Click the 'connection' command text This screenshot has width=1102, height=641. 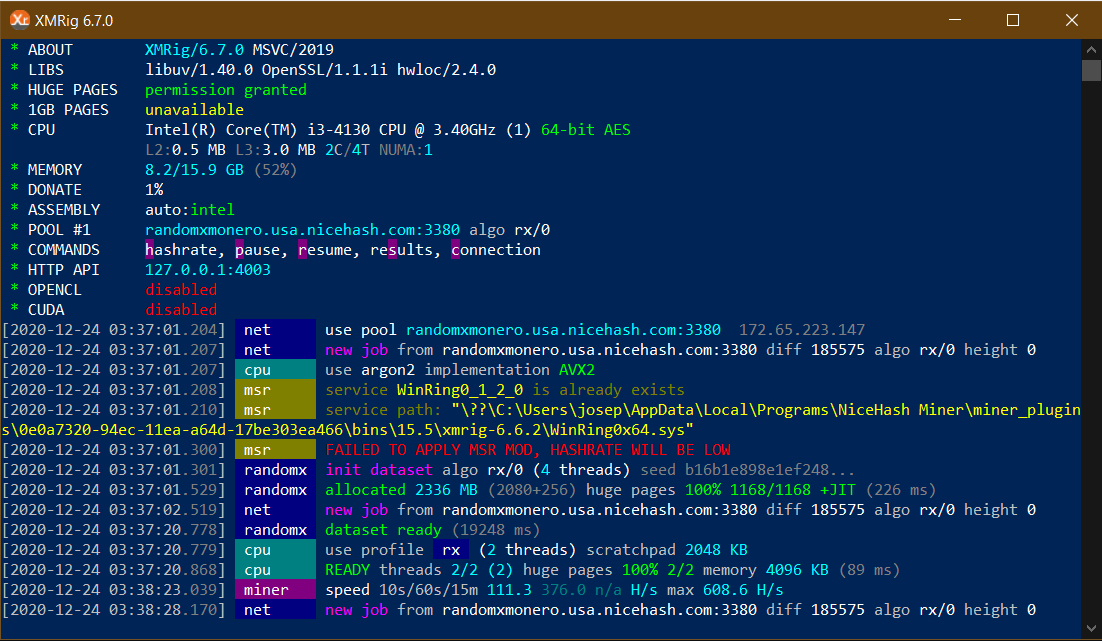495,250
